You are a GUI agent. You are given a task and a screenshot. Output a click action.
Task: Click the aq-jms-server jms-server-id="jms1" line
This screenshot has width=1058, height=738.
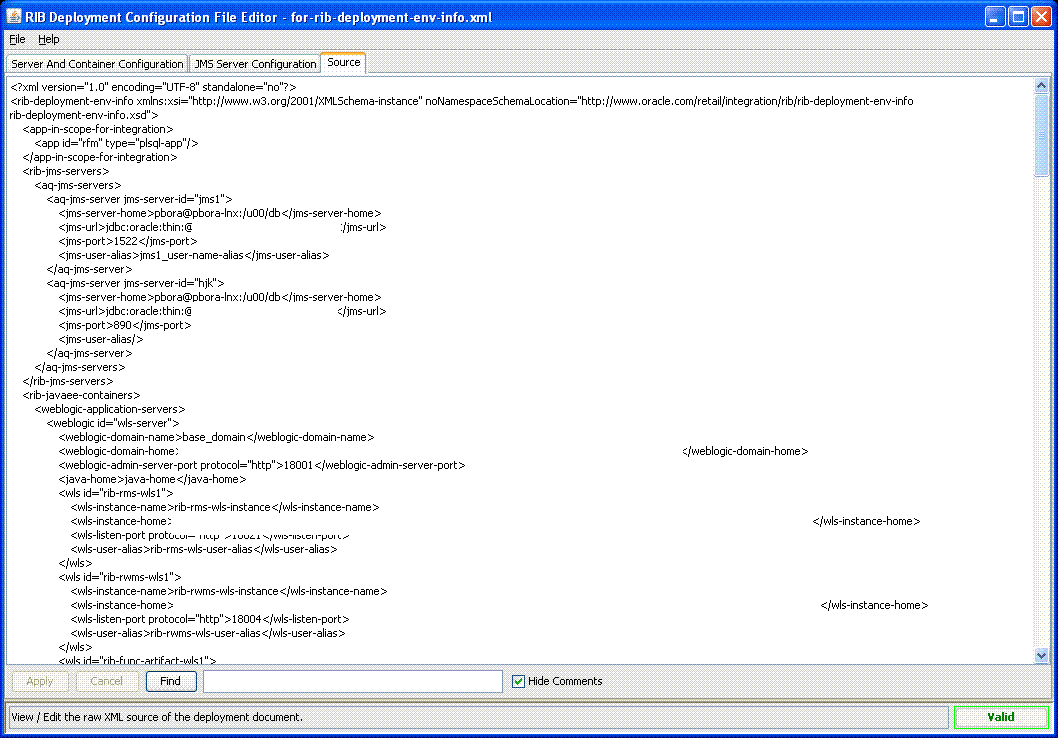pos(139,199)
